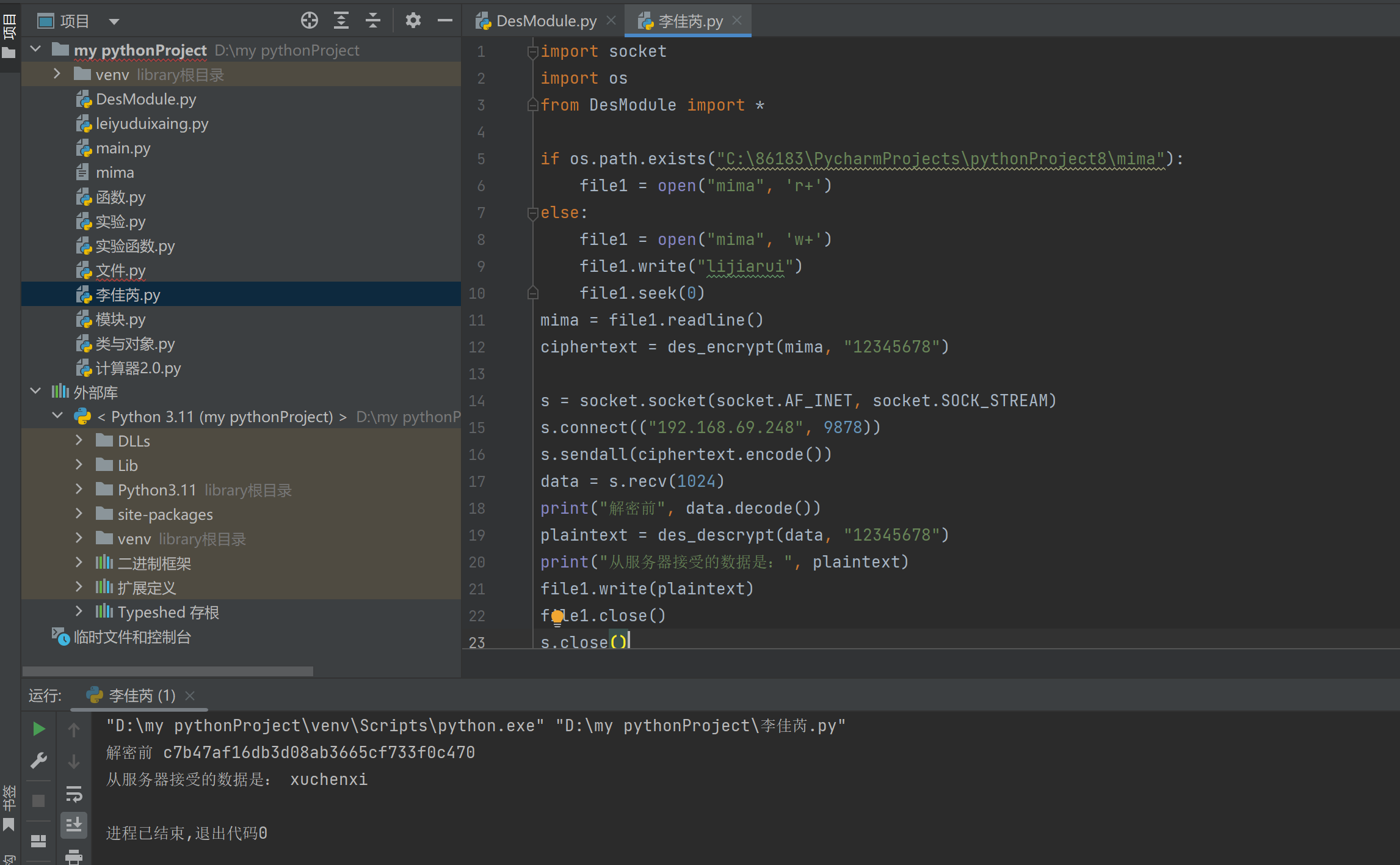Toggle soft-wrap in run console
1400x865 pixels.
tap(74, 794)
